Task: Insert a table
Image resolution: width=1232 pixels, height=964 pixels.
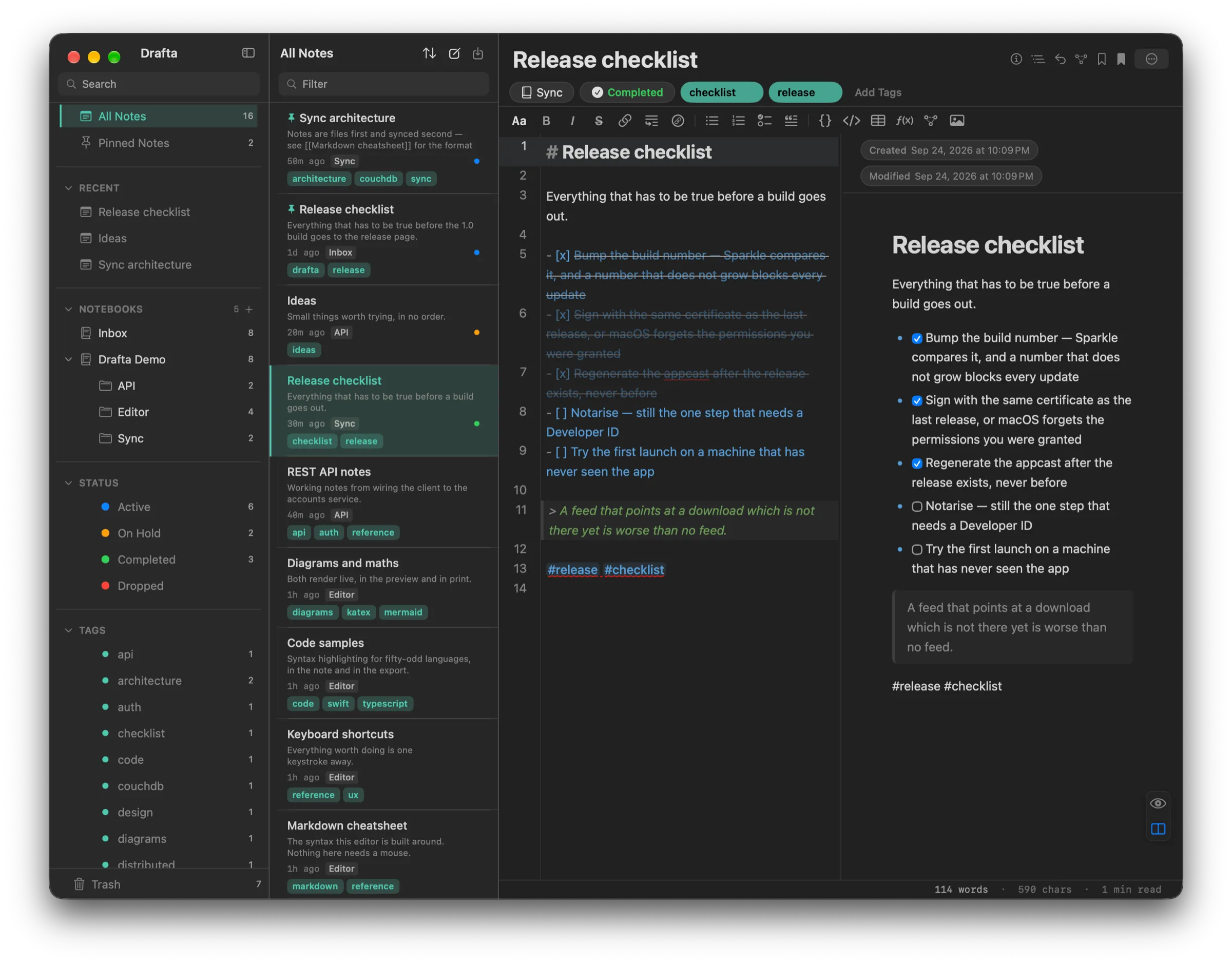Action: click(x=878, y=121)
